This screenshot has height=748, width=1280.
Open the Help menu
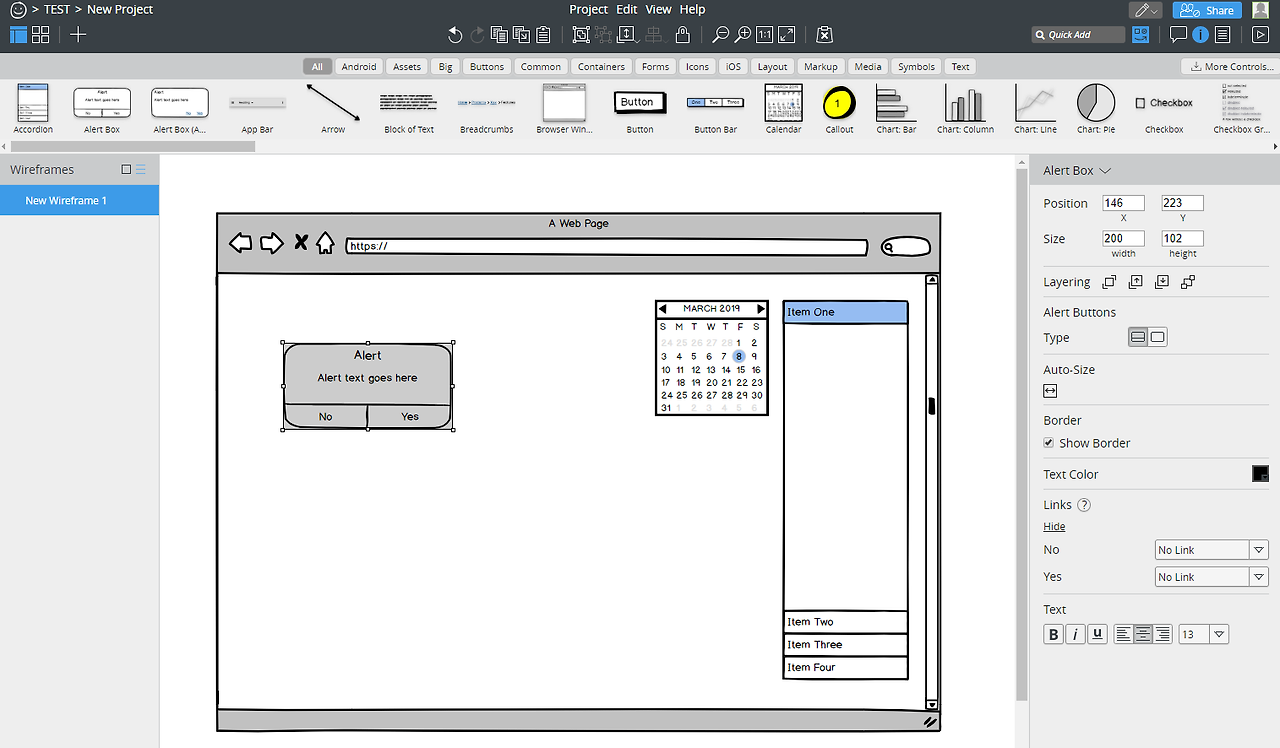(693, 9)
